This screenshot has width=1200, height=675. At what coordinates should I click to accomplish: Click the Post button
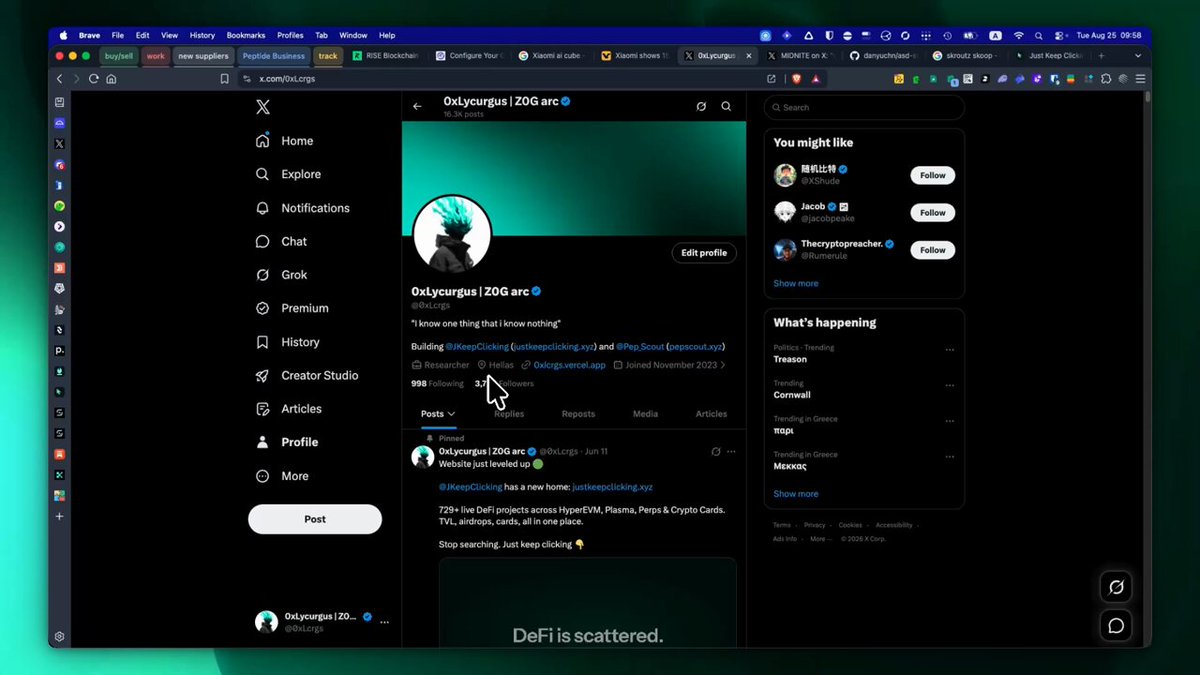[315, 519]
